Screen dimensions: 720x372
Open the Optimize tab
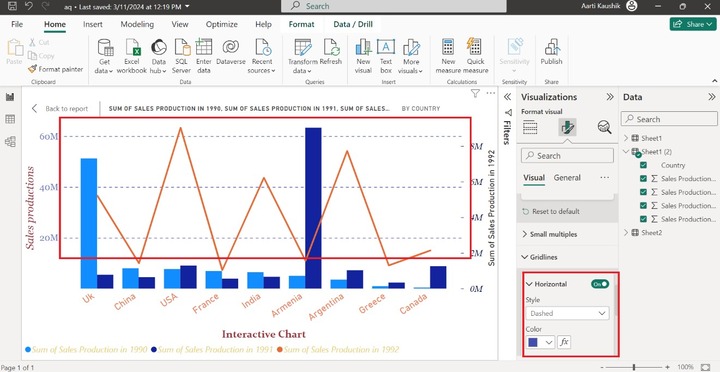click(x=222, y=24)
